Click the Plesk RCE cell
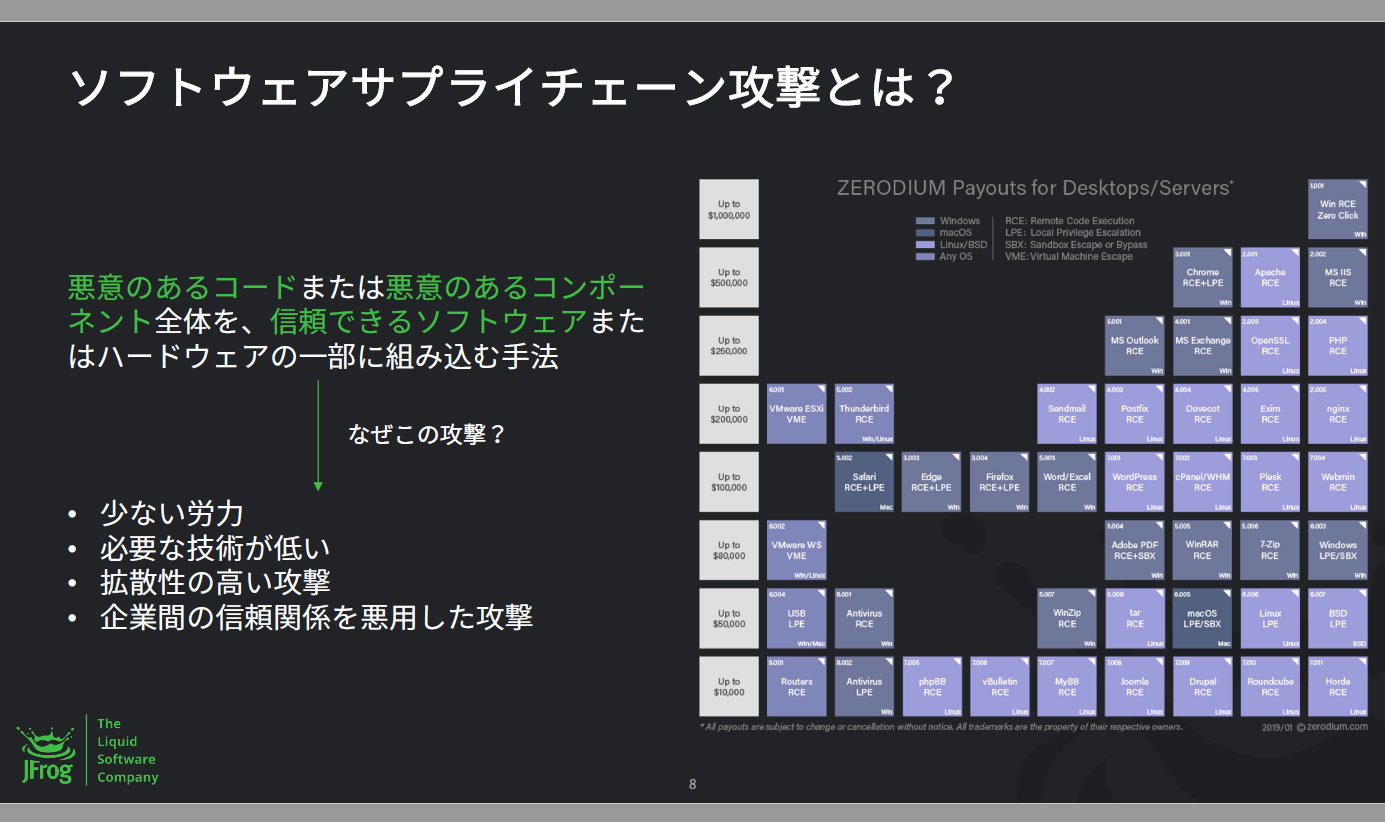The width and height of the screenshot is (1385, 822). coord(1270,482)
